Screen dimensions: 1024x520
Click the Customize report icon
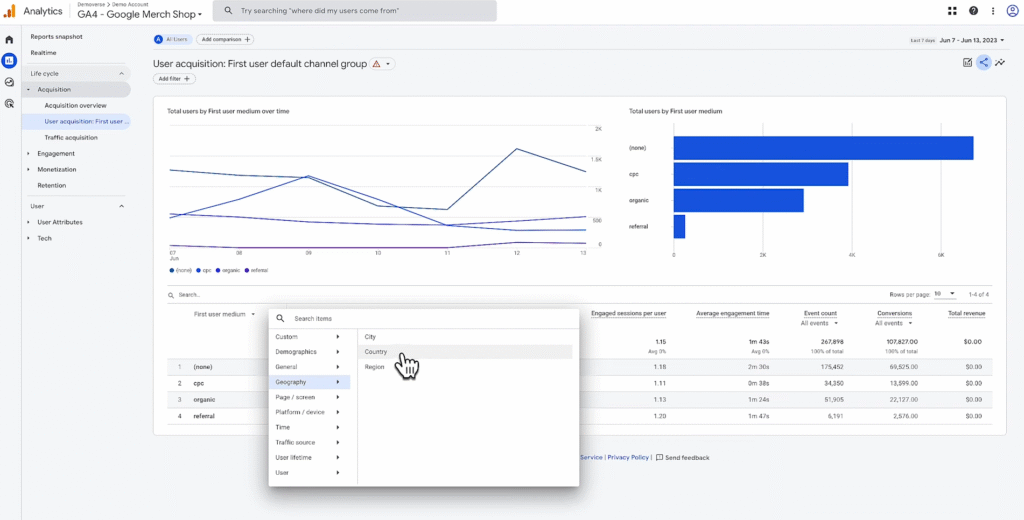[x=967, y=63]
